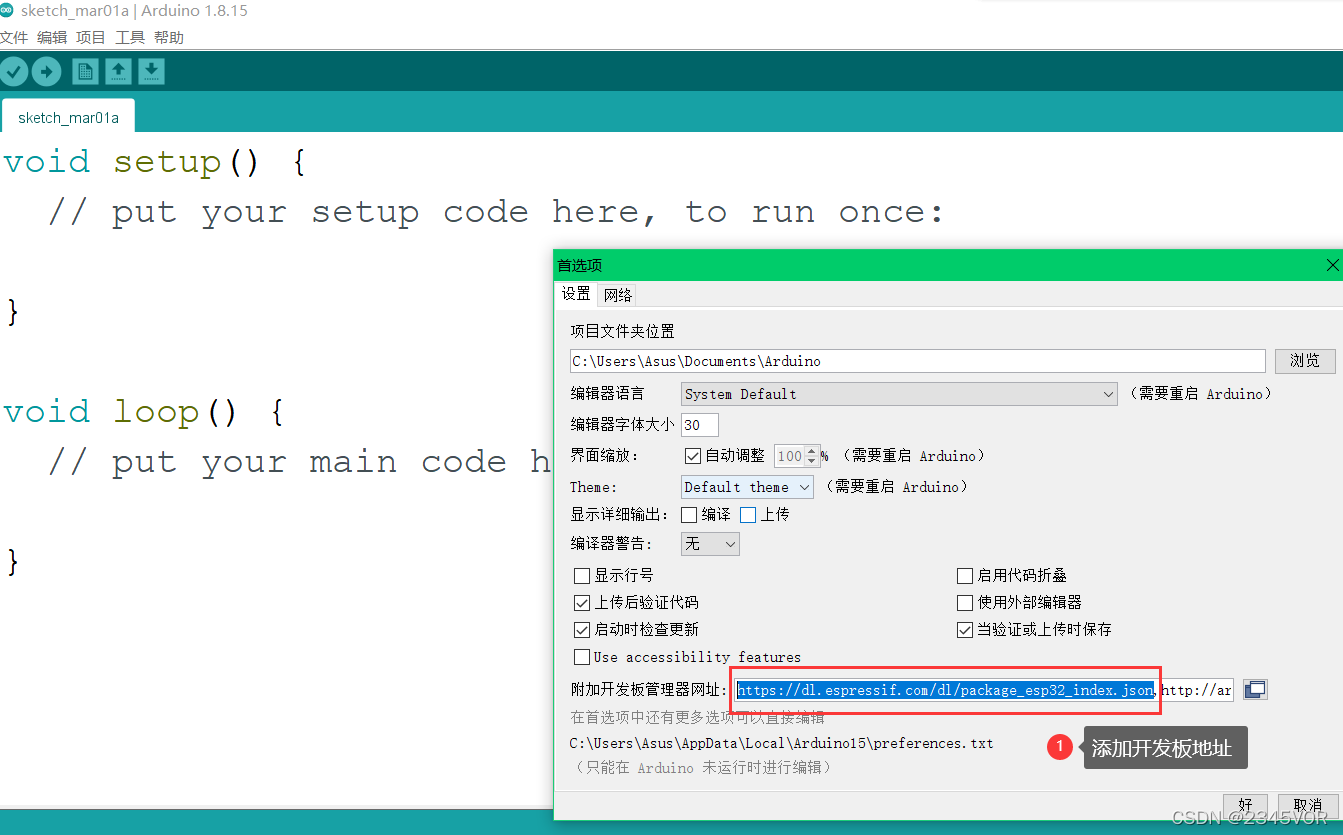The height and width of the screenshot is (835, 1343).
Task: Select the sketch_mar01a editor tab
Action: point(68,117)
